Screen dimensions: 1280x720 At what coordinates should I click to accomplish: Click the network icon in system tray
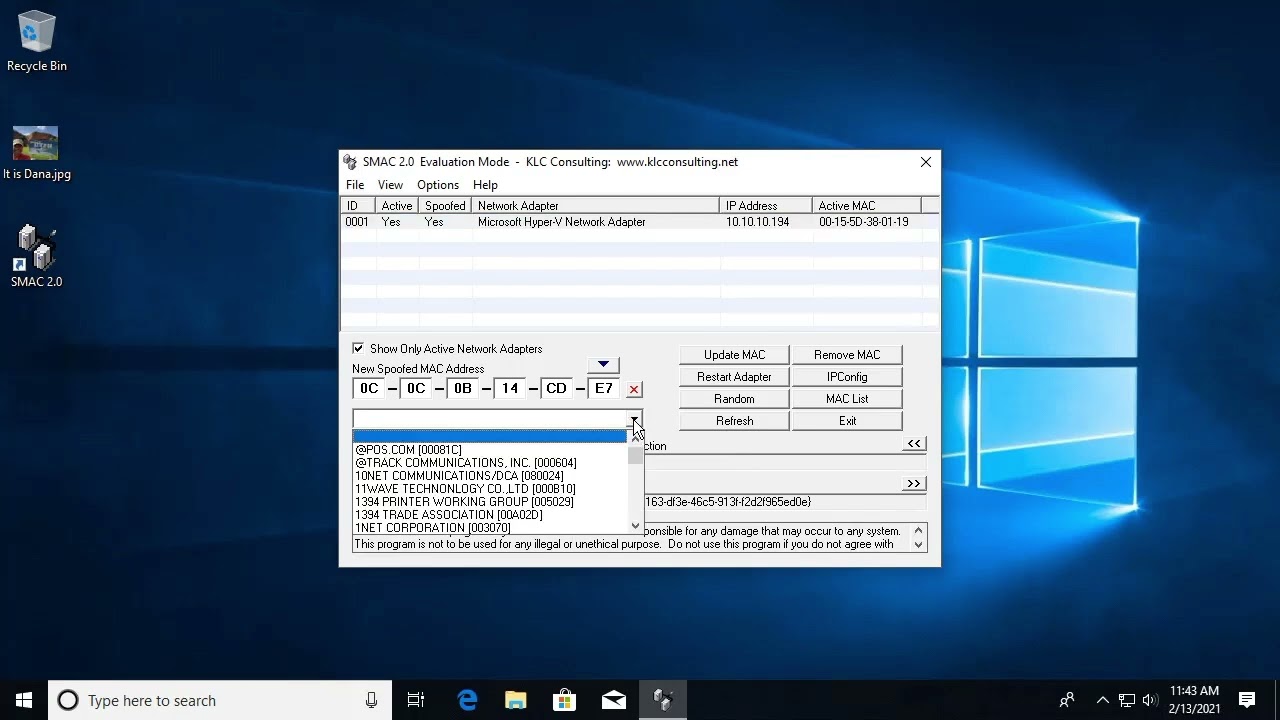1127,700
